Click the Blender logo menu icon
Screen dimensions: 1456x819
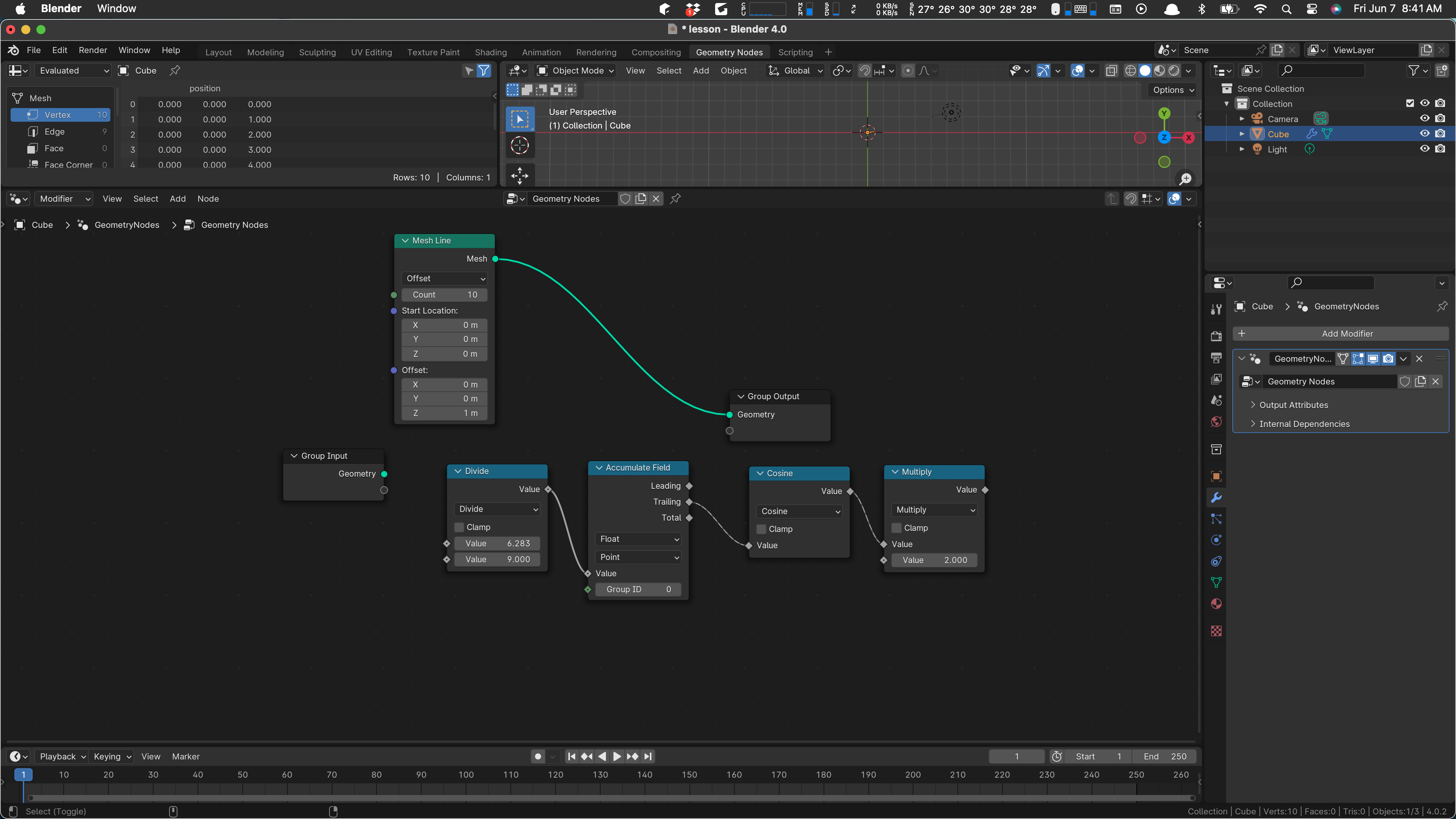pyautogui.click(x=14, y=50)
